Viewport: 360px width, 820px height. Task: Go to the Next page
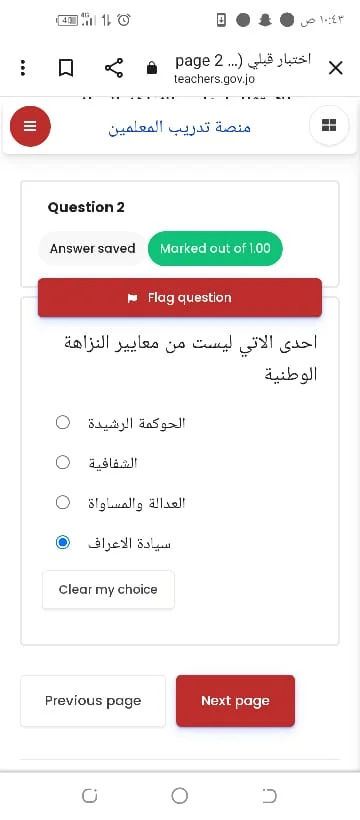[x=235, y=701]
